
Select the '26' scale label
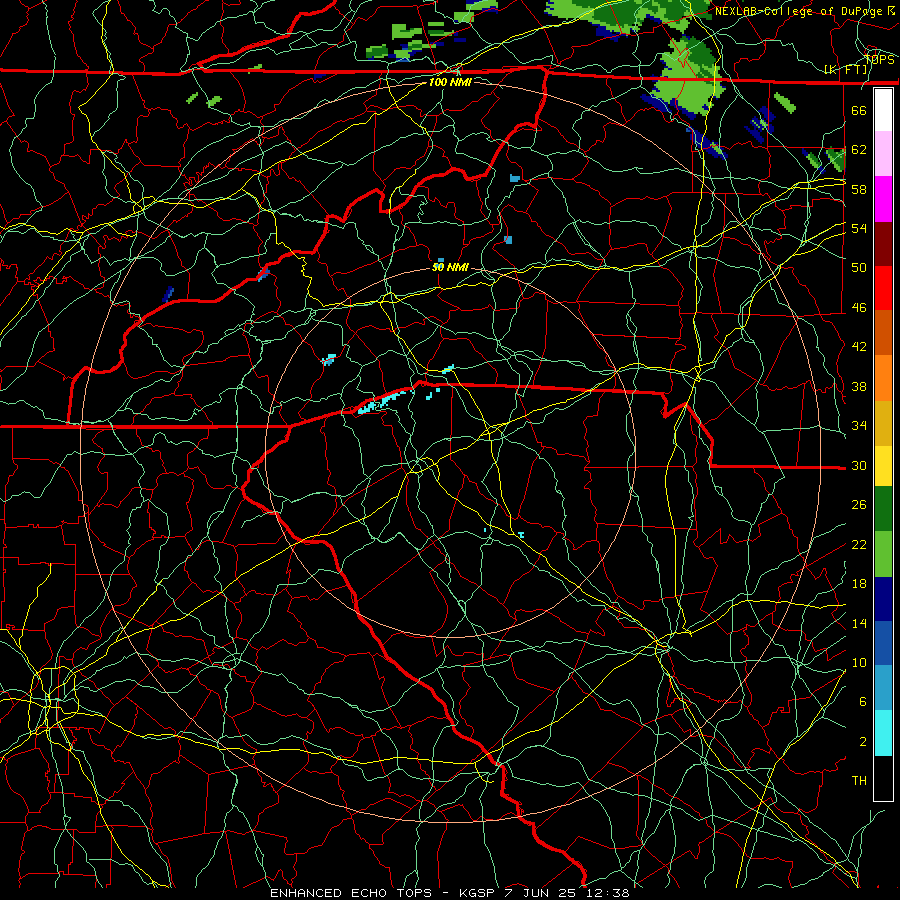coord(859,505)
